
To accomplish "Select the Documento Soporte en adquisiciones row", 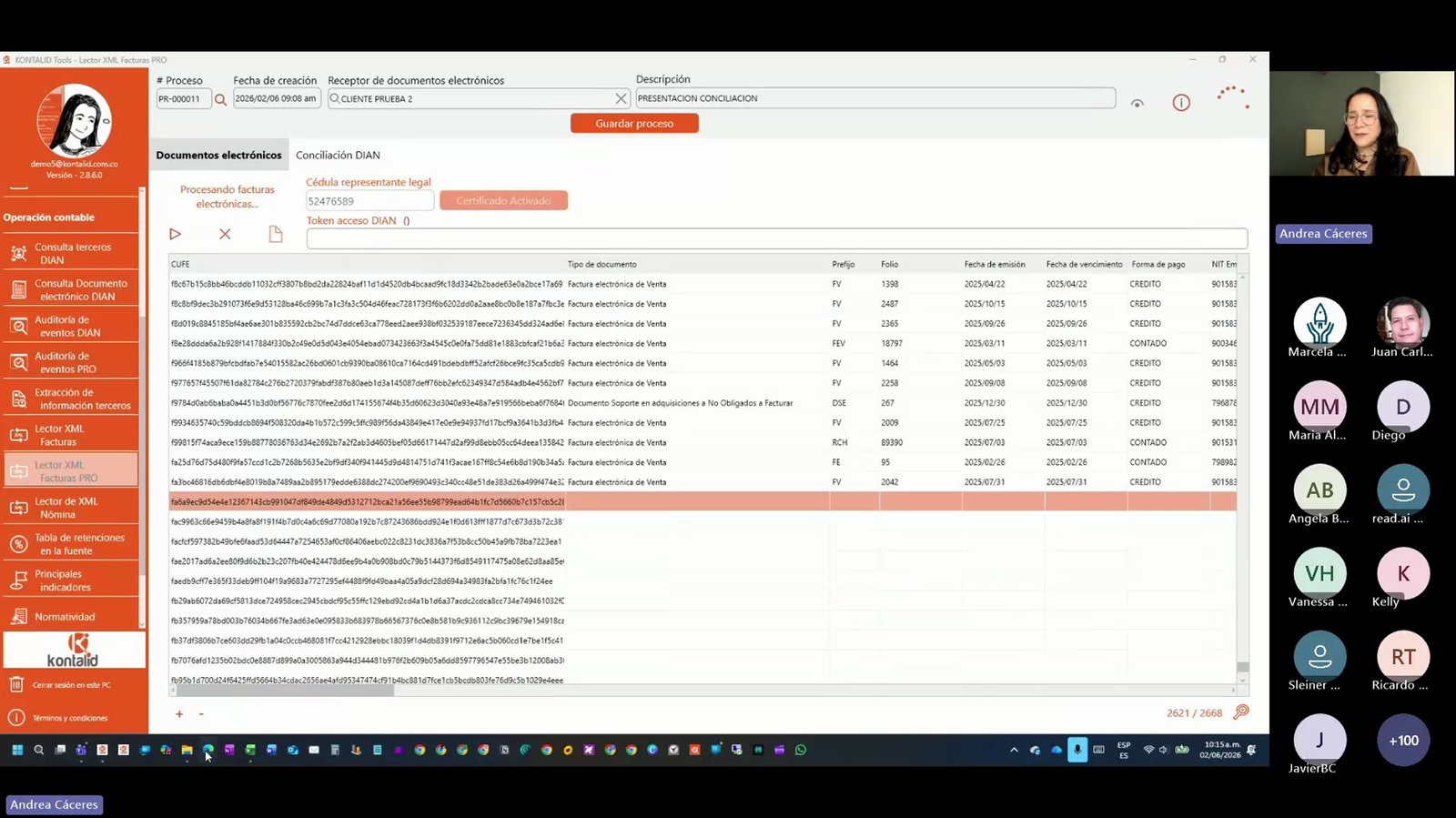I will click(703, 403).
